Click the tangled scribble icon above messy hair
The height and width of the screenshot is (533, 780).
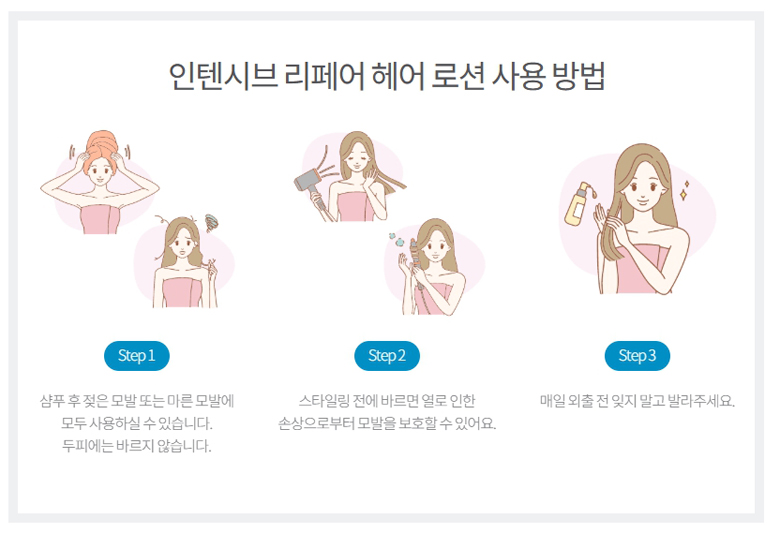pyautogui.click(x=212, y=222)
